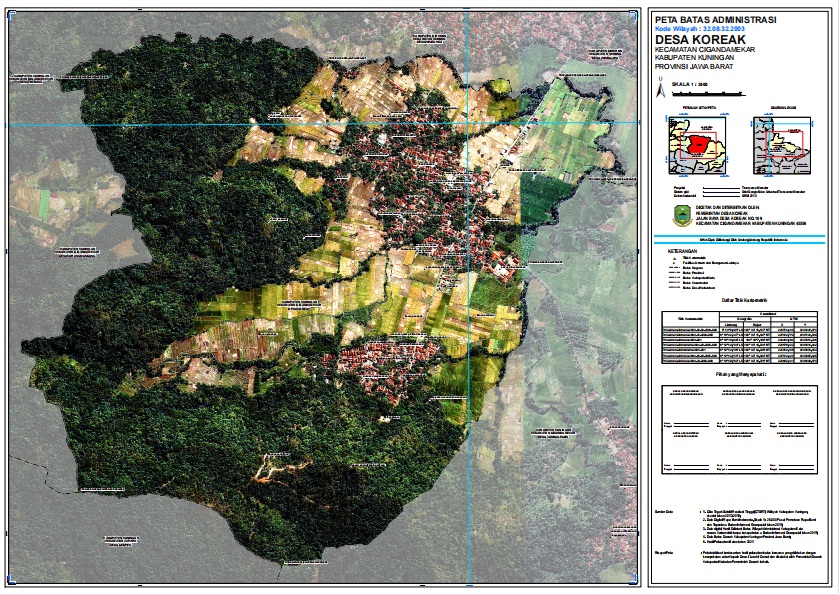
Task: Click the cartometric coordinates table
Action: pos(739,337)
